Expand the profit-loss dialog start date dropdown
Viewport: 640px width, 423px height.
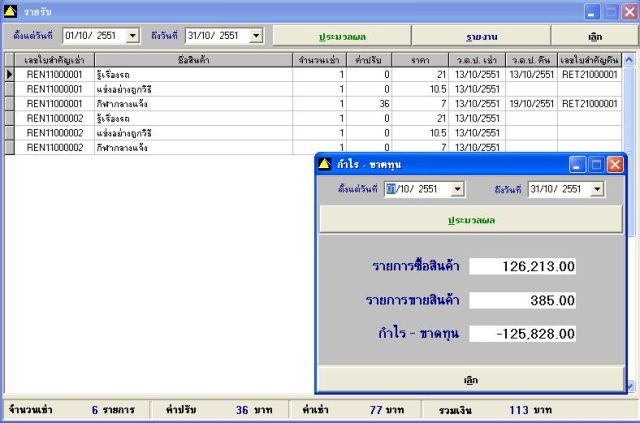(x=458, y=189)
